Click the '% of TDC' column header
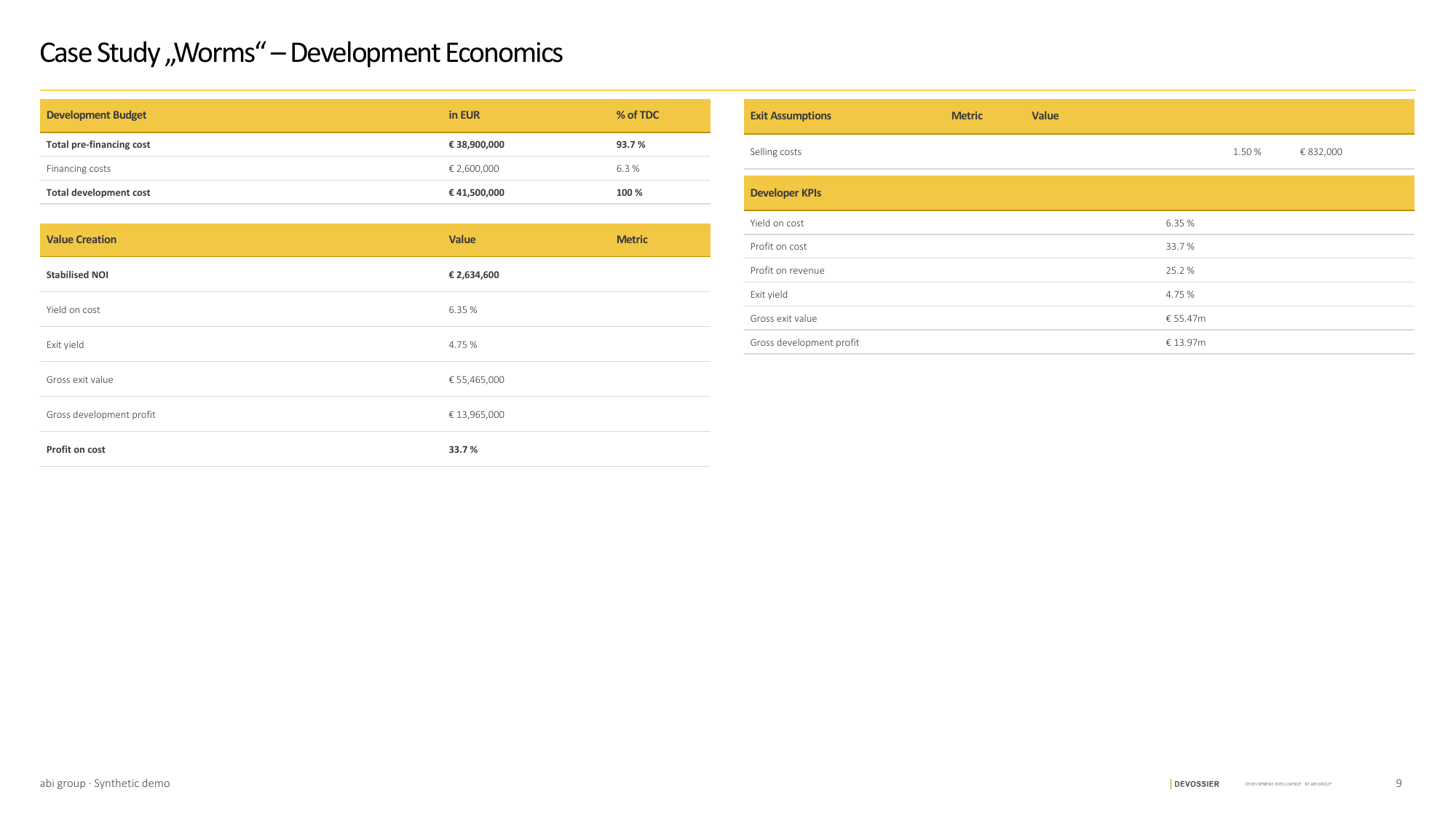1456x819 pixels. (x=638, y=115)
